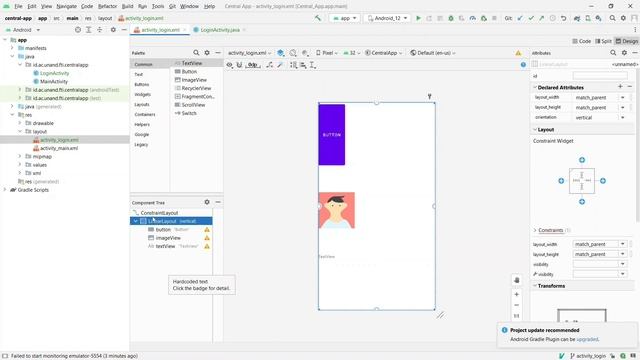Select Layouts category in Palette
Image resolution: width=640 pixels, height=360 pixels.
(142, 104)
